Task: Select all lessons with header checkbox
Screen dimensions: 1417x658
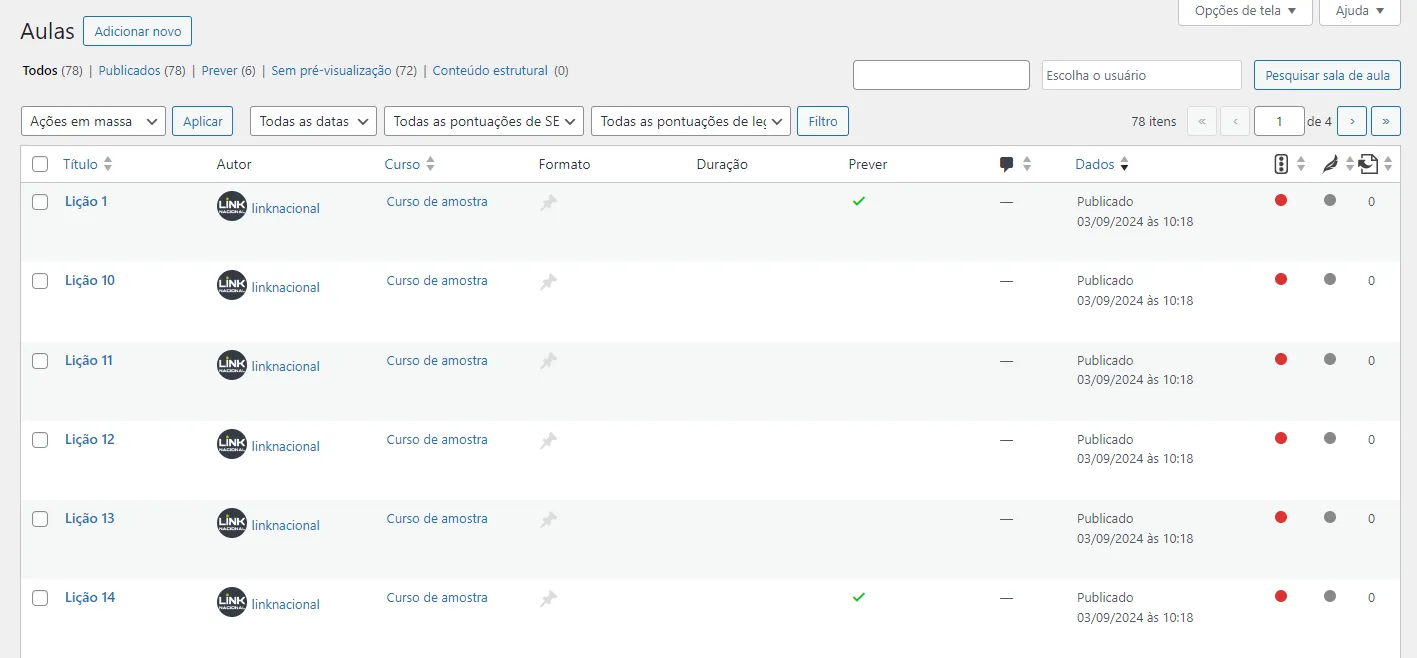Action: click(x=40, y=165)
